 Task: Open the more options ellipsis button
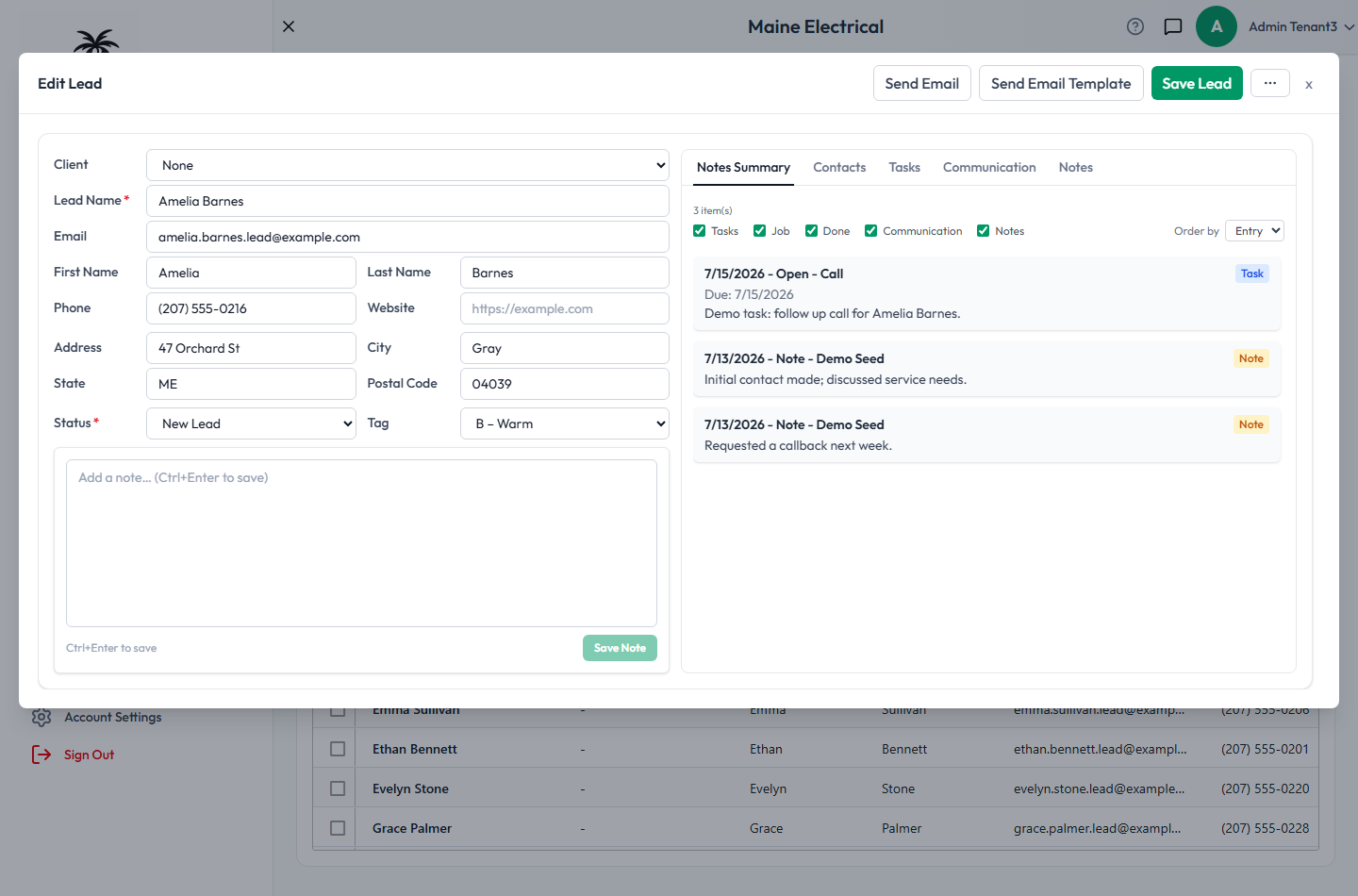1270,83
